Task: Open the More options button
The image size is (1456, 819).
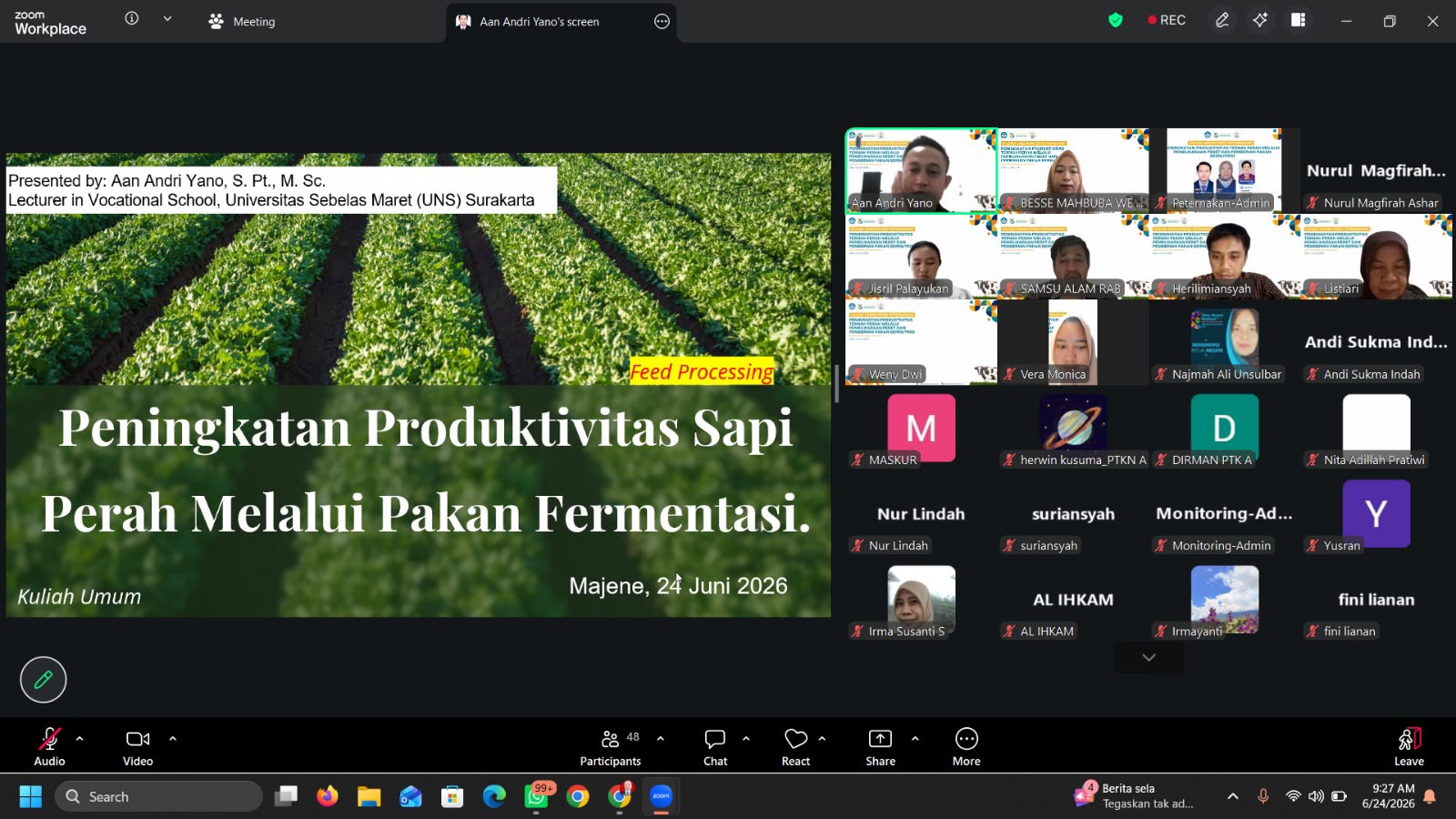Action: click(966, 746)
